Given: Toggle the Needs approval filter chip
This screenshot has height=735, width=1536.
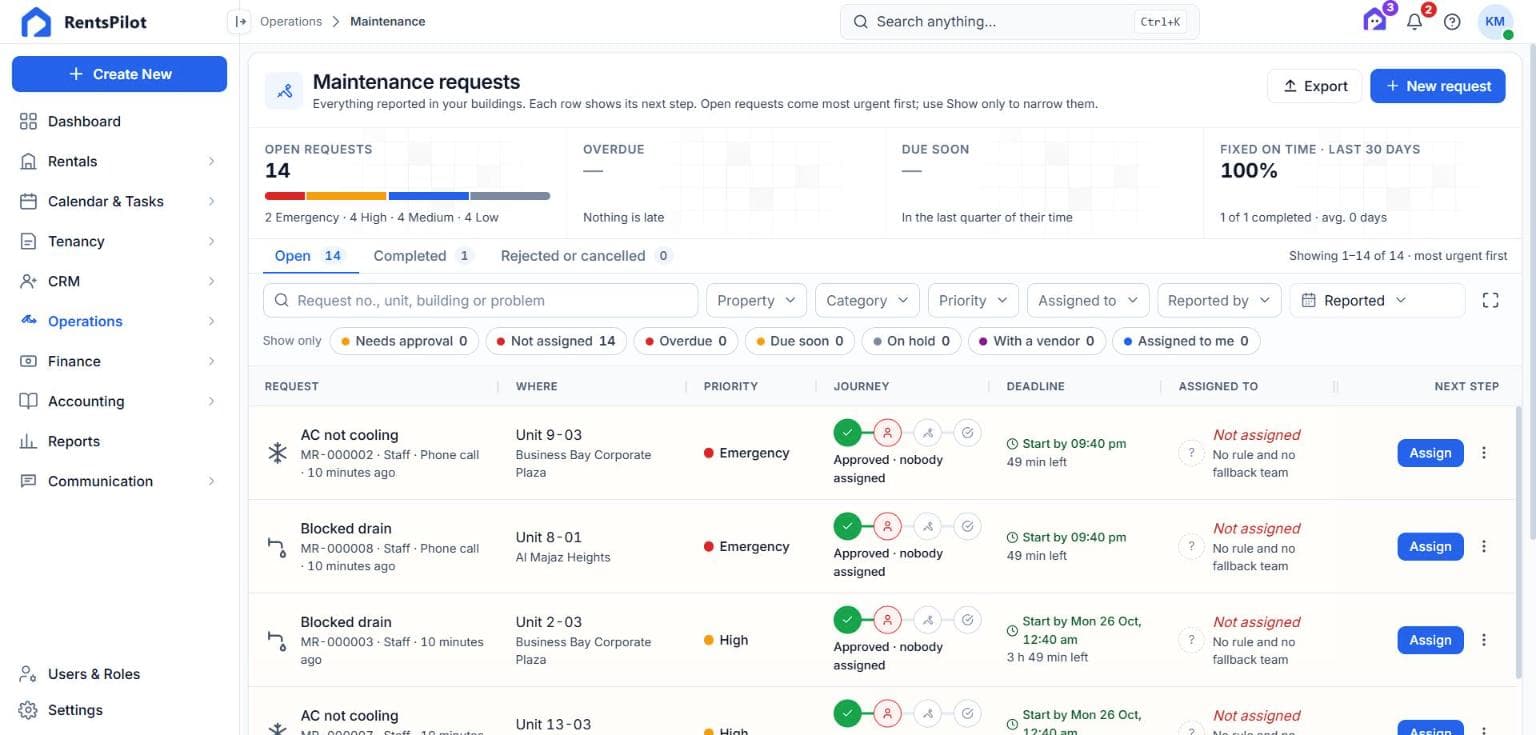Looking at the screenshot, I should (x=404, y=341).
